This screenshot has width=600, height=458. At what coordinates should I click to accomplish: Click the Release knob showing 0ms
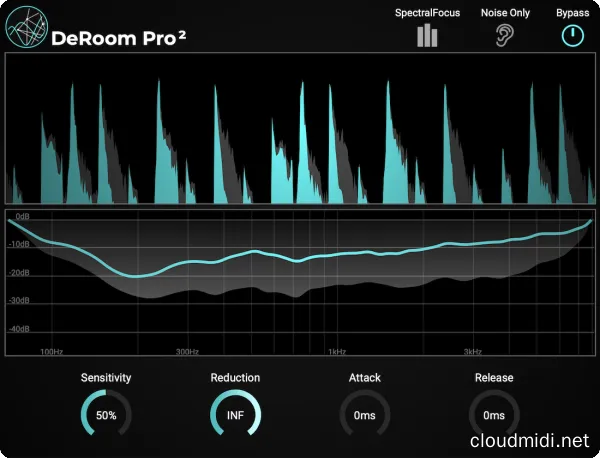pyautogui.click(x=494, y=414)
